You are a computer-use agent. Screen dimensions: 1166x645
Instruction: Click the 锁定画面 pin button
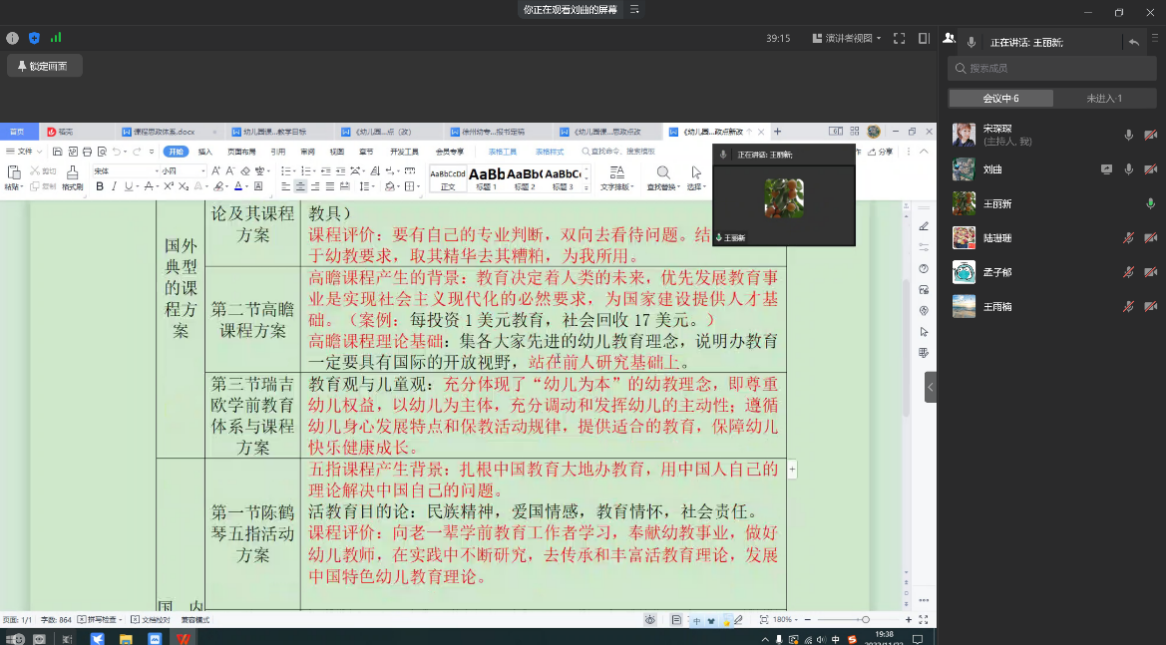pyautogui.click(x=44, y=66)
